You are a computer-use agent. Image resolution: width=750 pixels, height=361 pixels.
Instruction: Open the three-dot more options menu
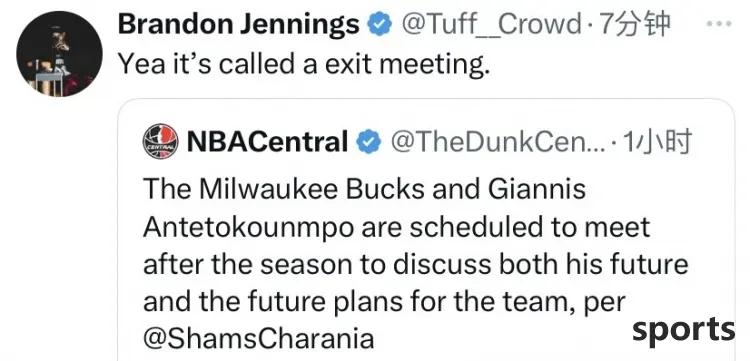[719, 23]
